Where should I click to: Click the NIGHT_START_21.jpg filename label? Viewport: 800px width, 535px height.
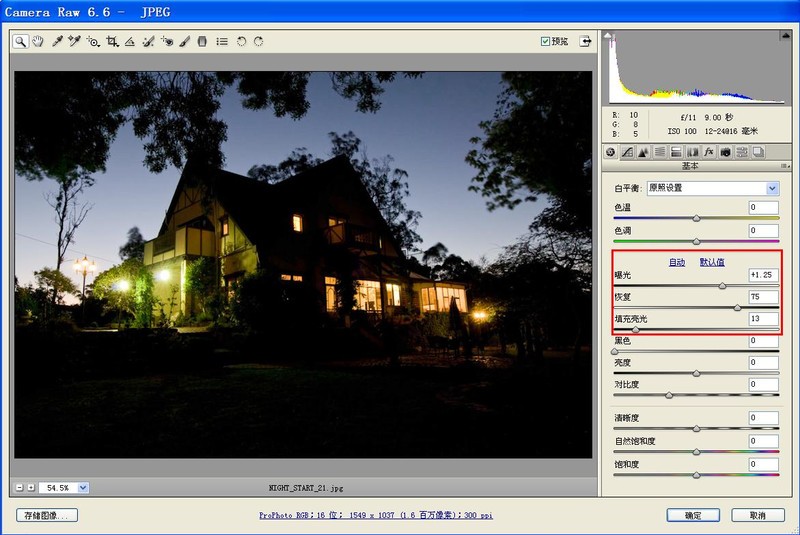pos(306,488)
